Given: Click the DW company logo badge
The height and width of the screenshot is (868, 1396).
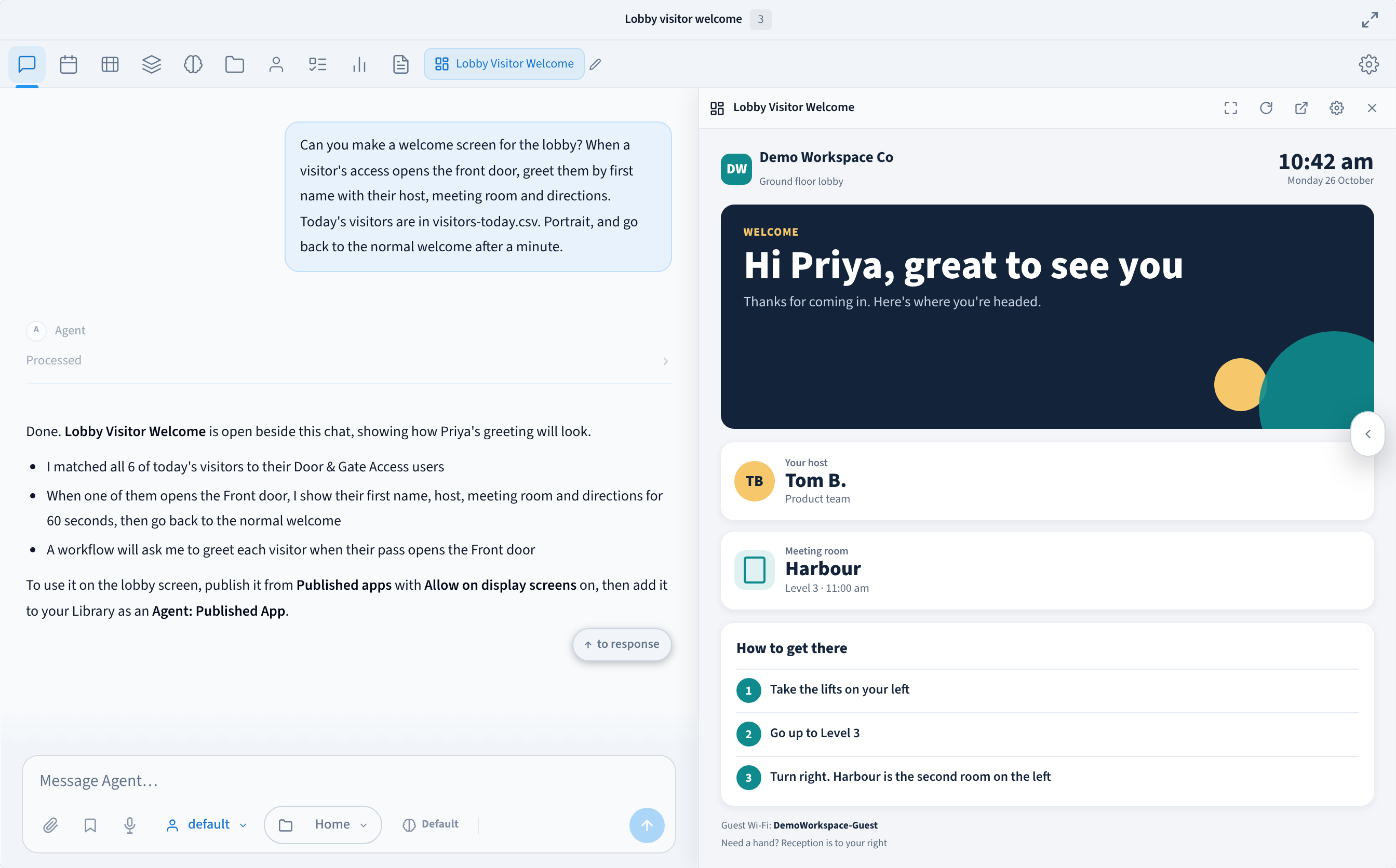Looking at the screenshot, I should pos(736,169).
